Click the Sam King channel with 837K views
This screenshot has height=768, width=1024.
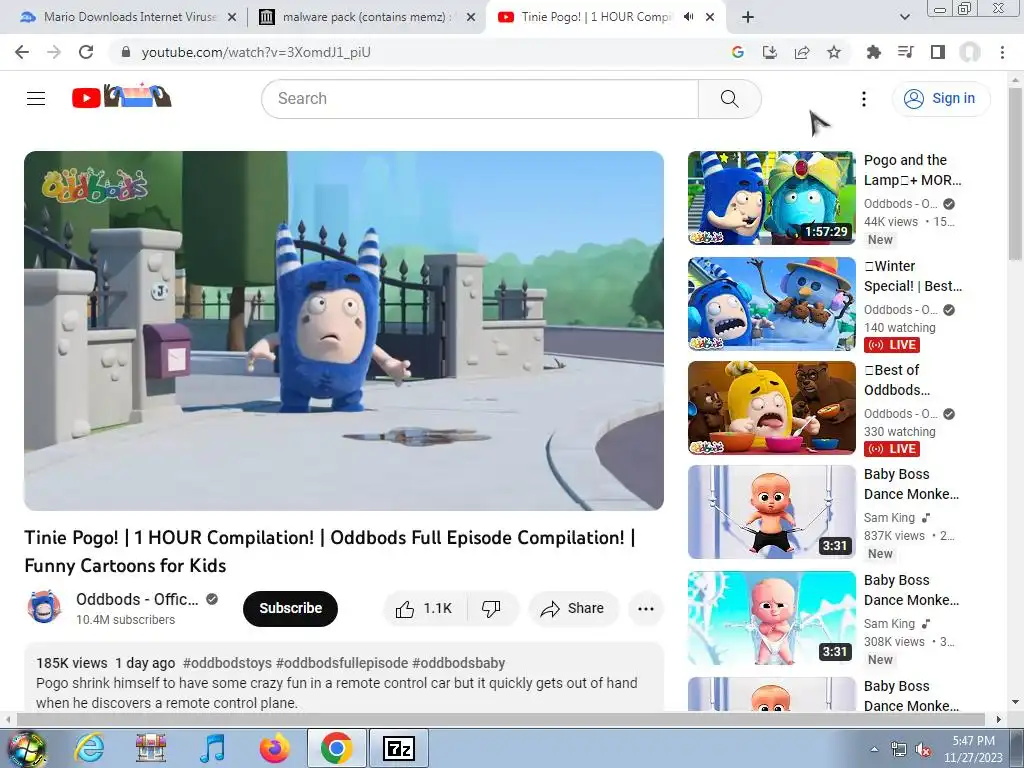[889, 518]
